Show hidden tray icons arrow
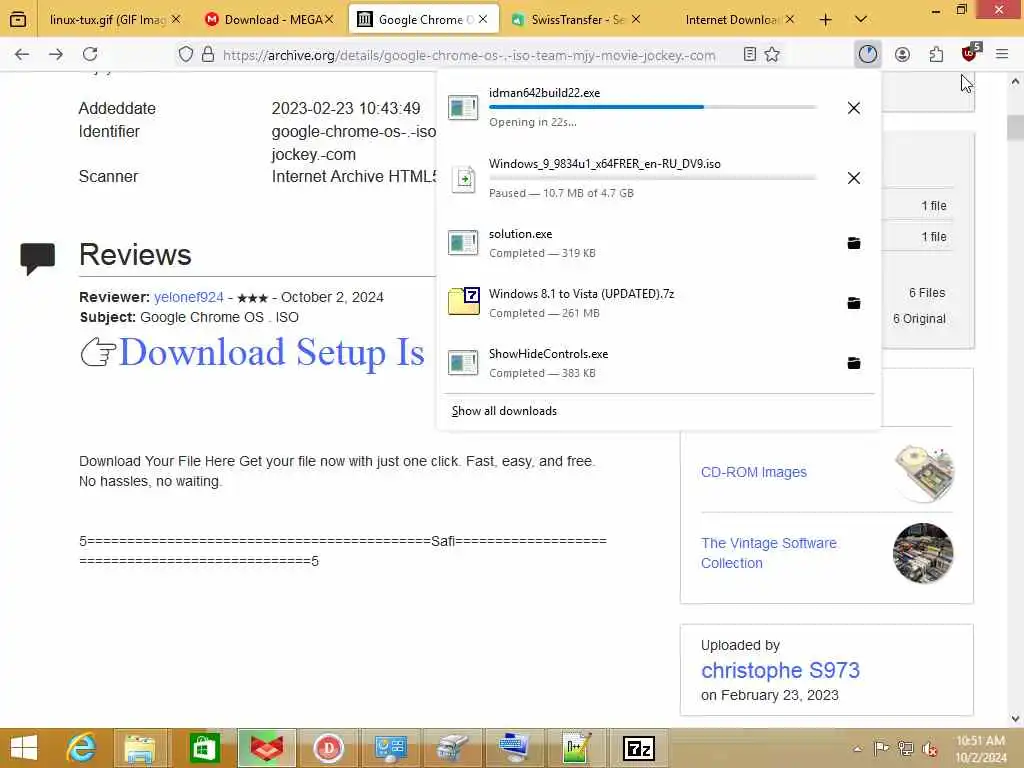 click(857, 748)
